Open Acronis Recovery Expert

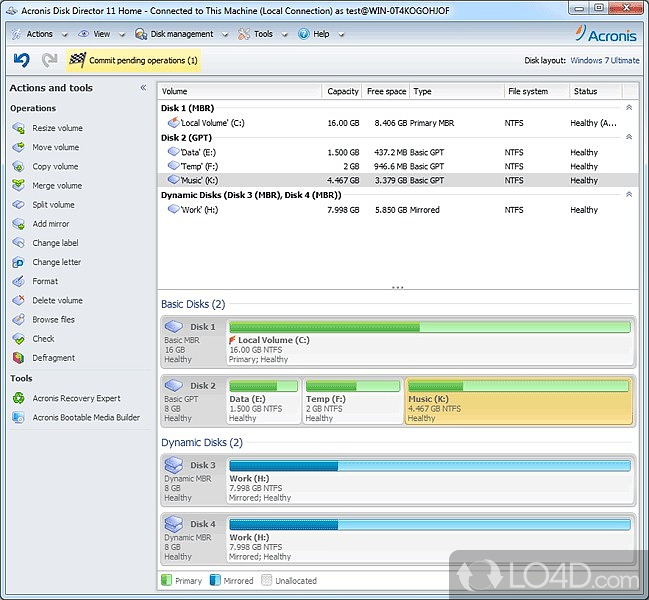[76, 398]
